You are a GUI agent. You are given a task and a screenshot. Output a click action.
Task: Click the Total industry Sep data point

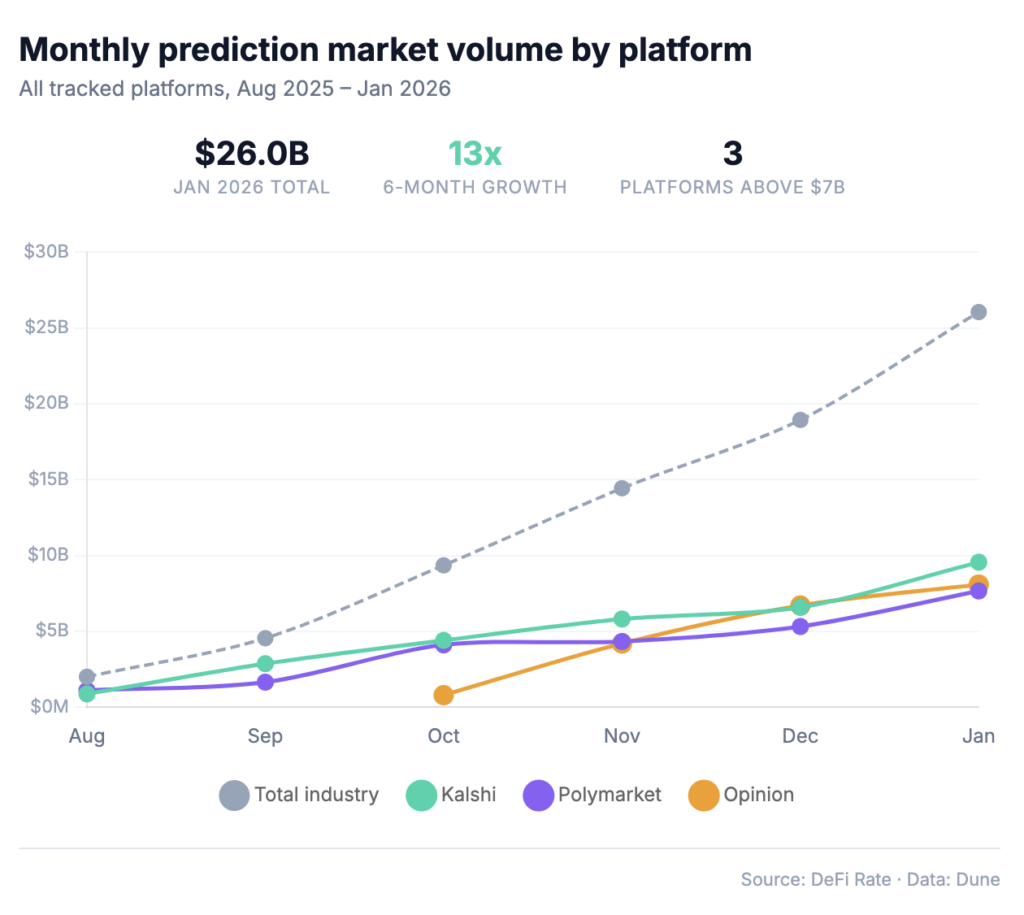265,638
